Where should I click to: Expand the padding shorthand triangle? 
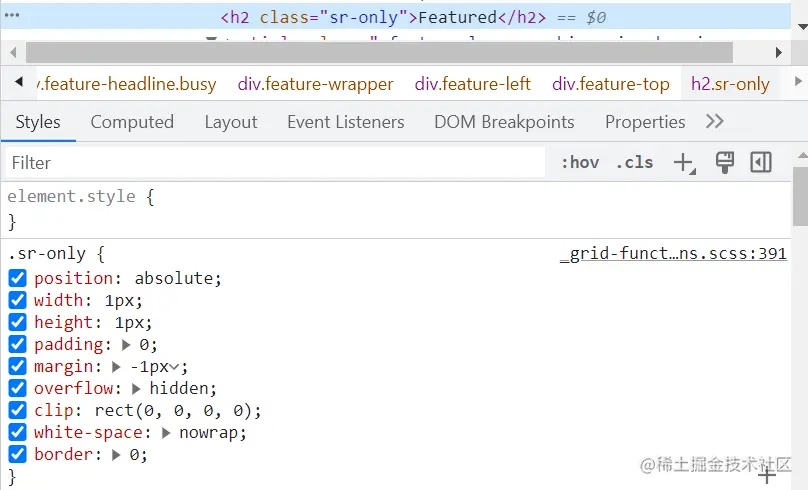(126, 345)
